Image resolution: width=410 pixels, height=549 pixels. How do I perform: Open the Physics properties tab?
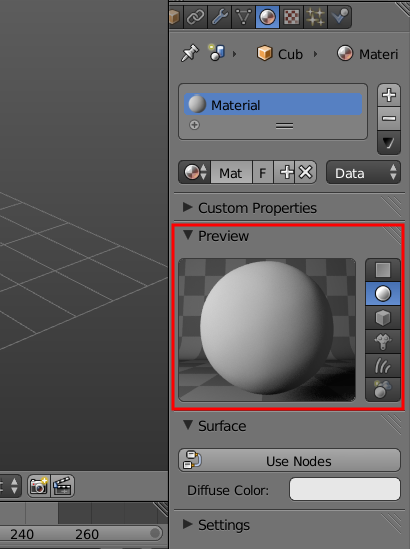tap(340, 17)
